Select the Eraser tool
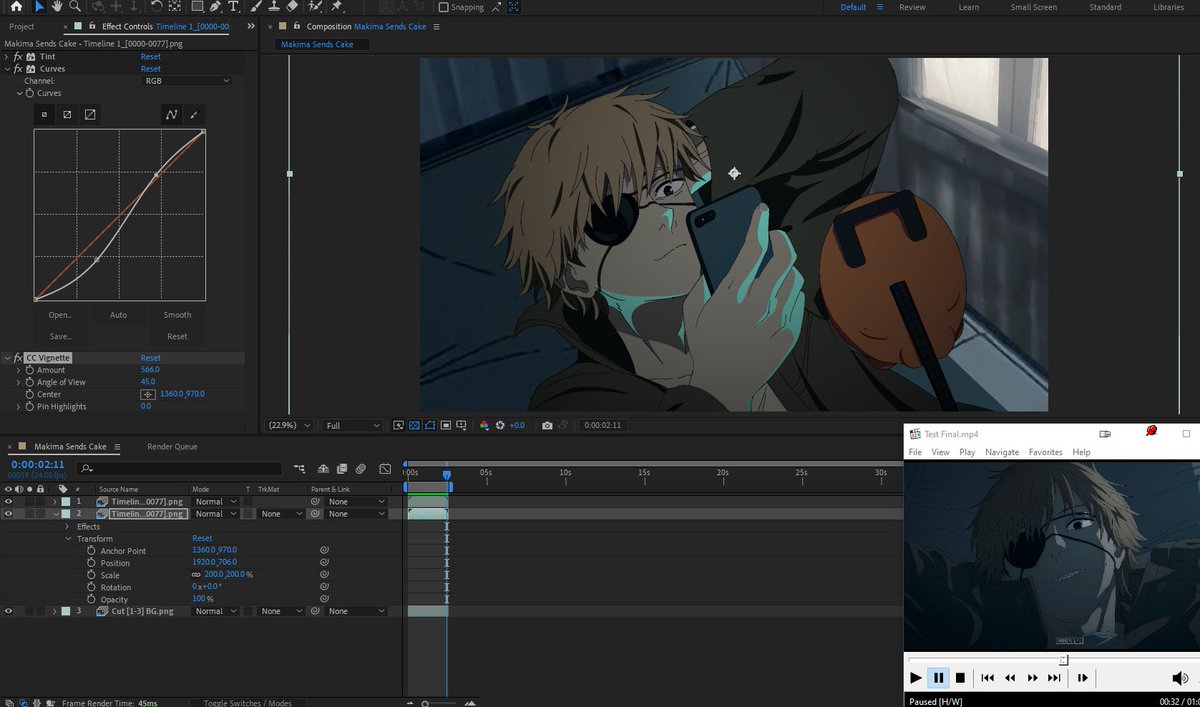Viewport: 1200px width, 707px height. click(x=291, y=6)
